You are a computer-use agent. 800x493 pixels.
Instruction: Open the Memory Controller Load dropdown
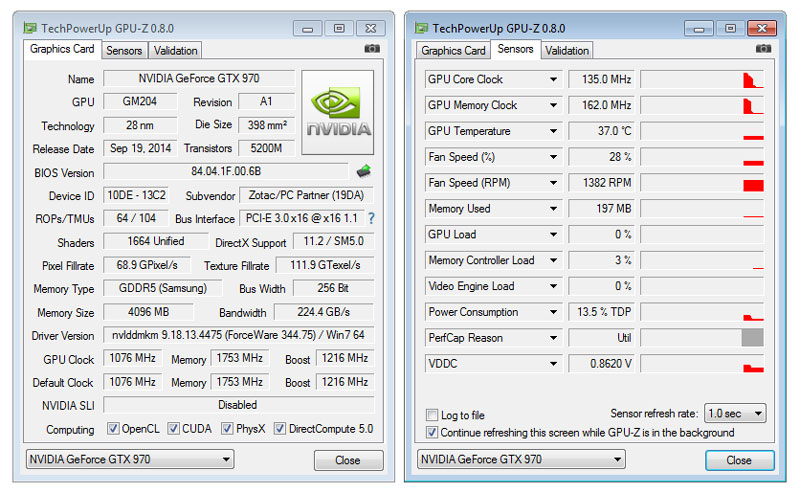(553, 260)
